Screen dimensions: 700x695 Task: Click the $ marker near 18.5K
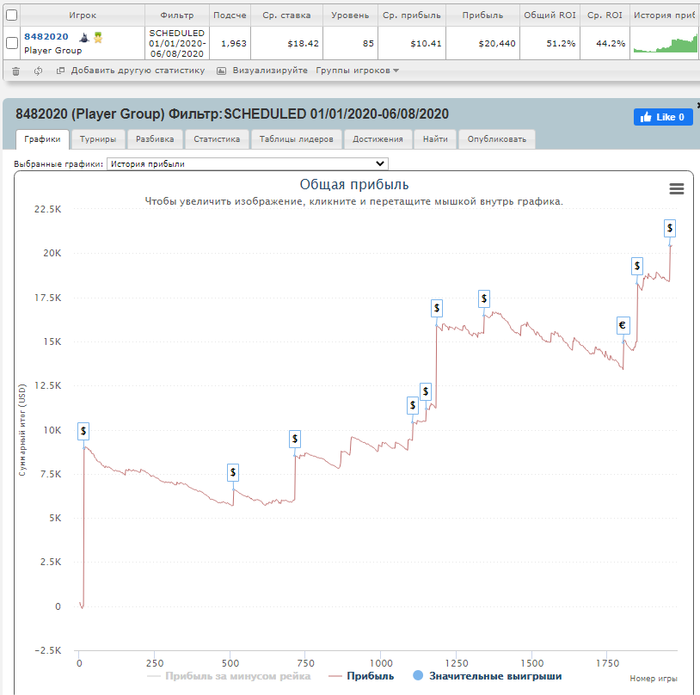[637, 266]
